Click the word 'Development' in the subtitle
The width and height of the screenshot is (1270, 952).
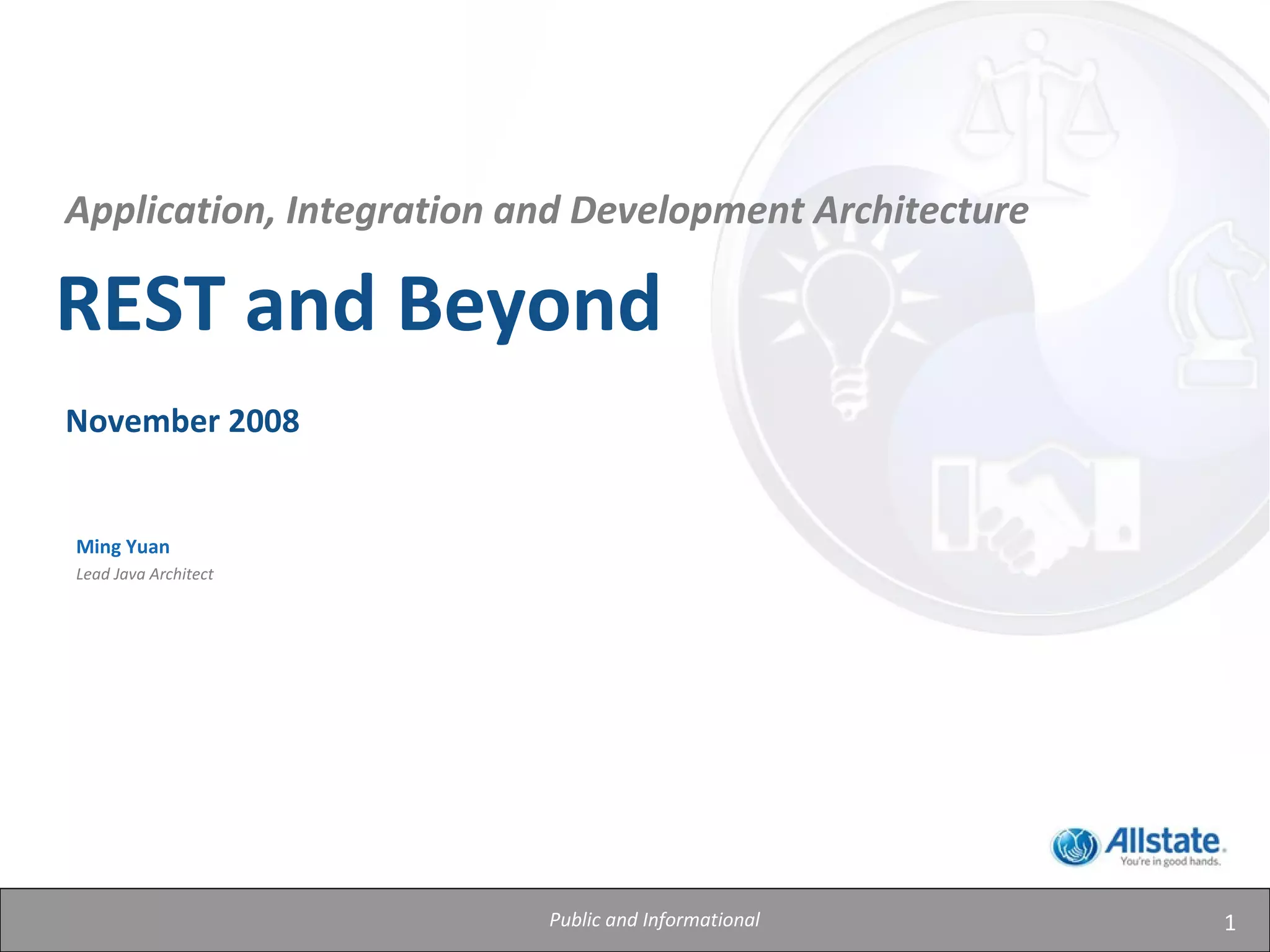[686, 210]
